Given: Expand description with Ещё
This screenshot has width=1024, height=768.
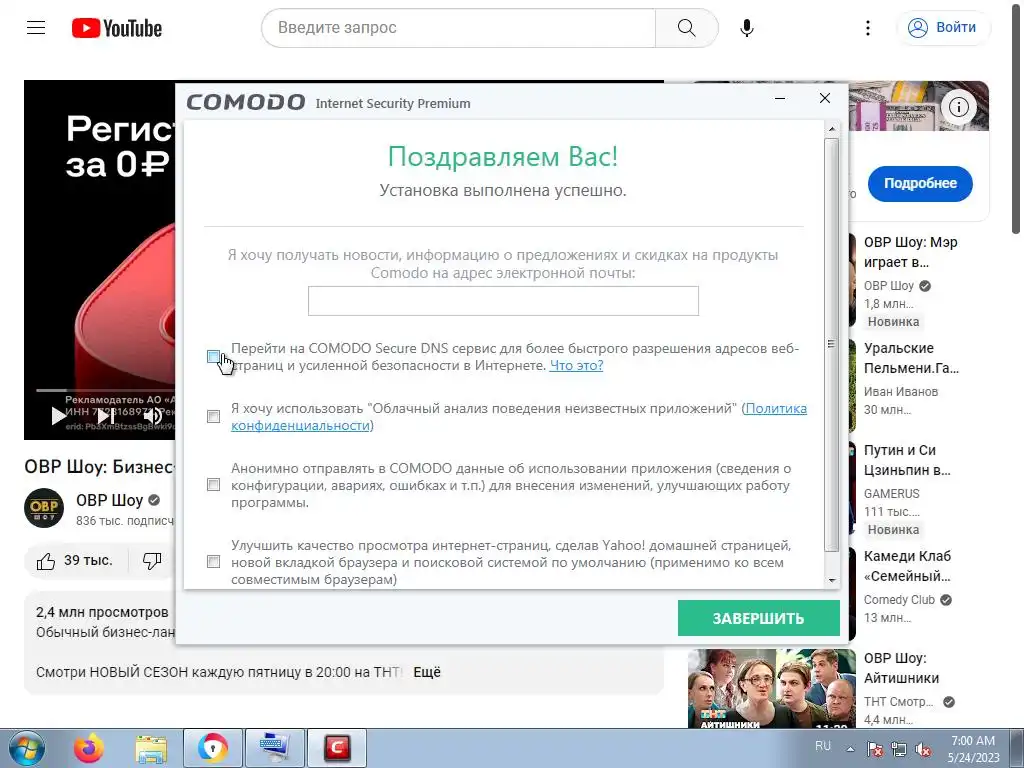Looking at the screenshot, I should click(x=427, y=672).
